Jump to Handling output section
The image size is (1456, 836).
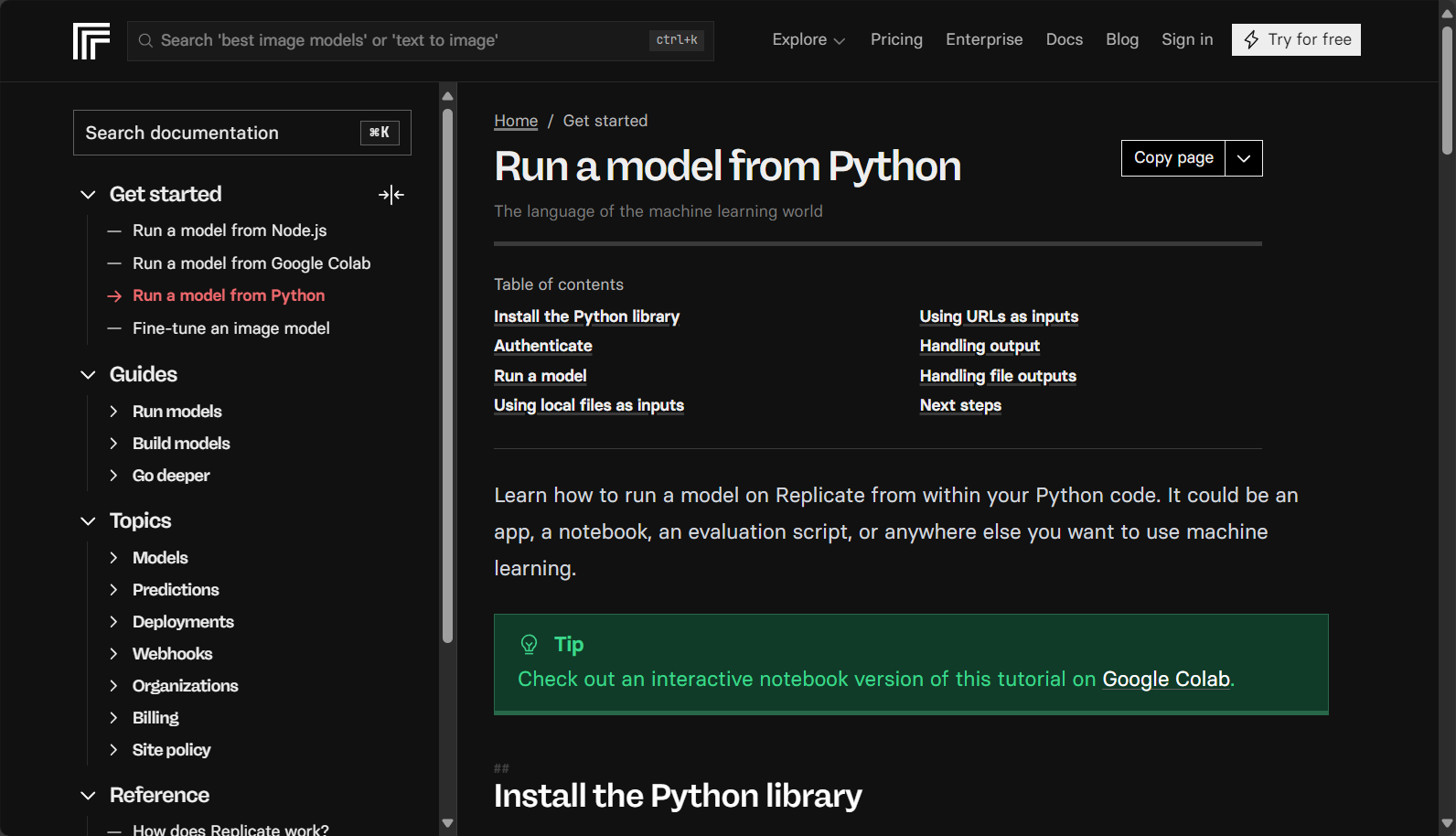(980, 346)
